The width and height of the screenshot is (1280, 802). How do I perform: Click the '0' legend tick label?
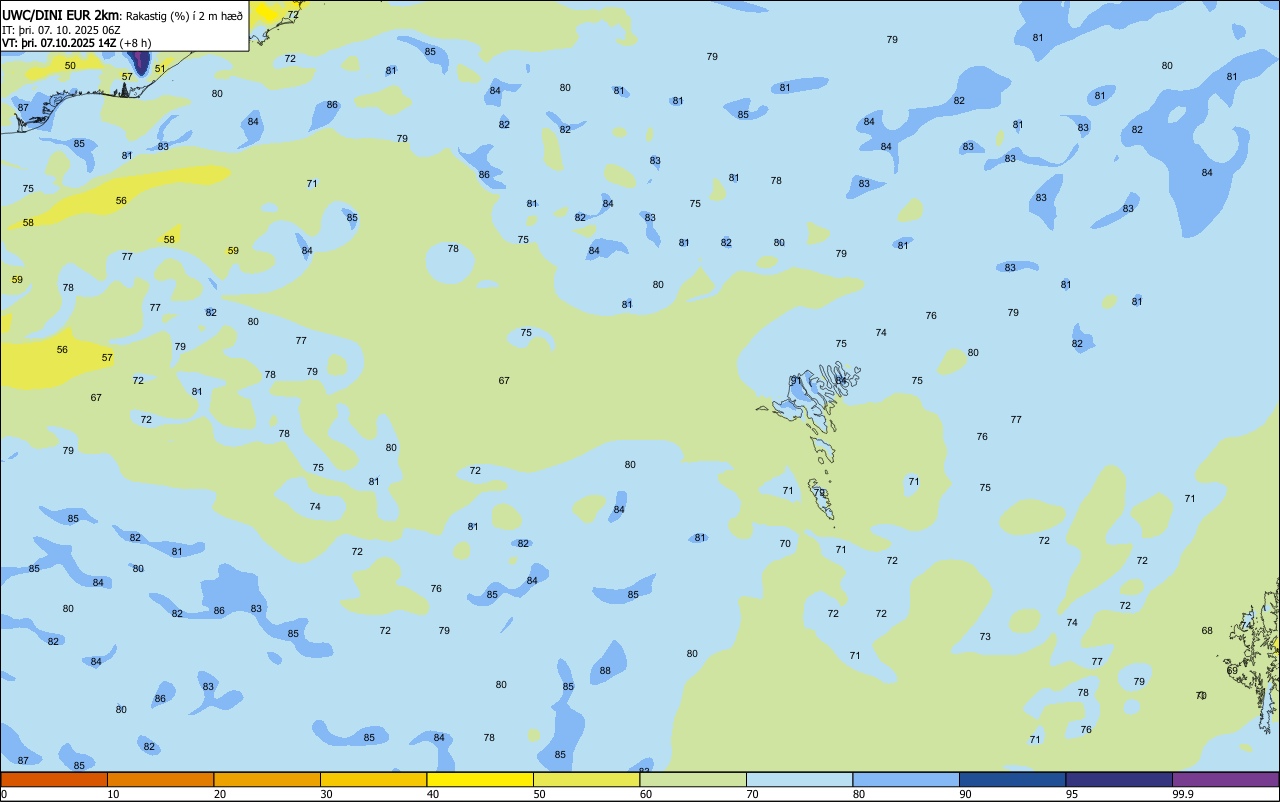(4, 794)
